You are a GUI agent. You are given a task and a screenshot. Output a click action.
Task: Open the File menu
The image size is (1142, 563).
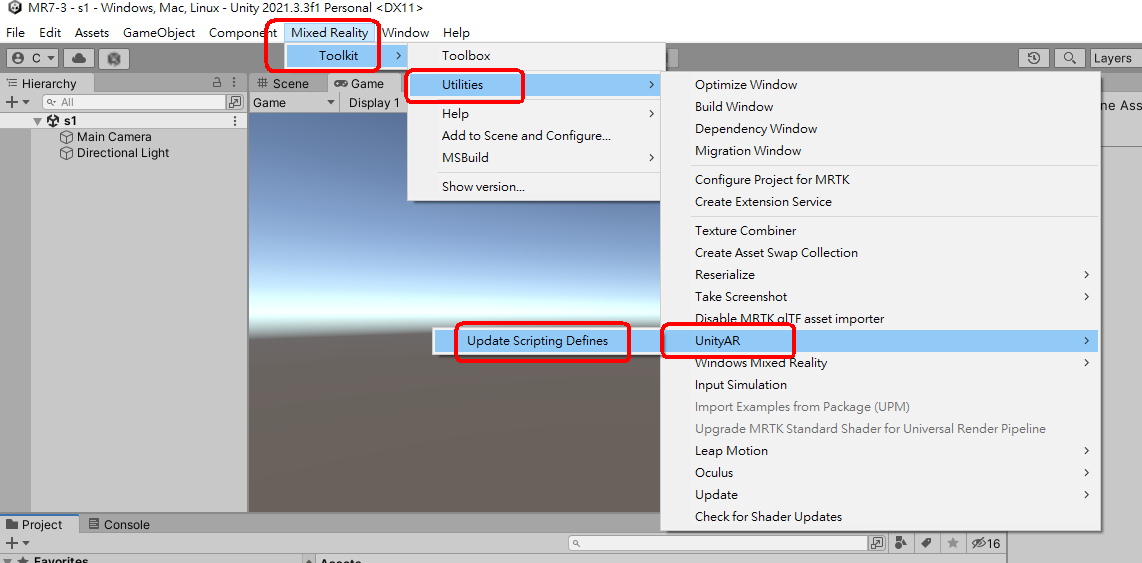click(15, 33)
